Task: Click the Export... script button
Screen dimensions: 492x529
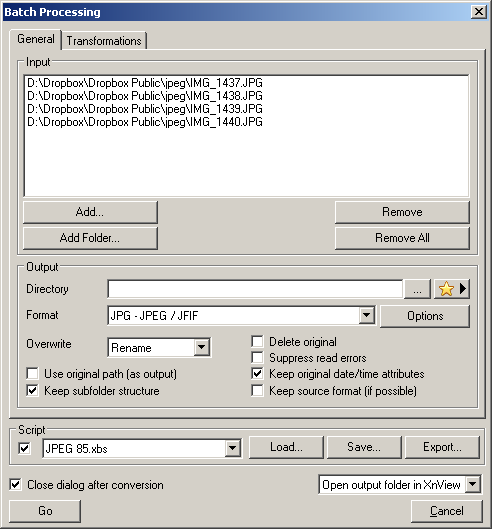Action: tap(442, 447)
